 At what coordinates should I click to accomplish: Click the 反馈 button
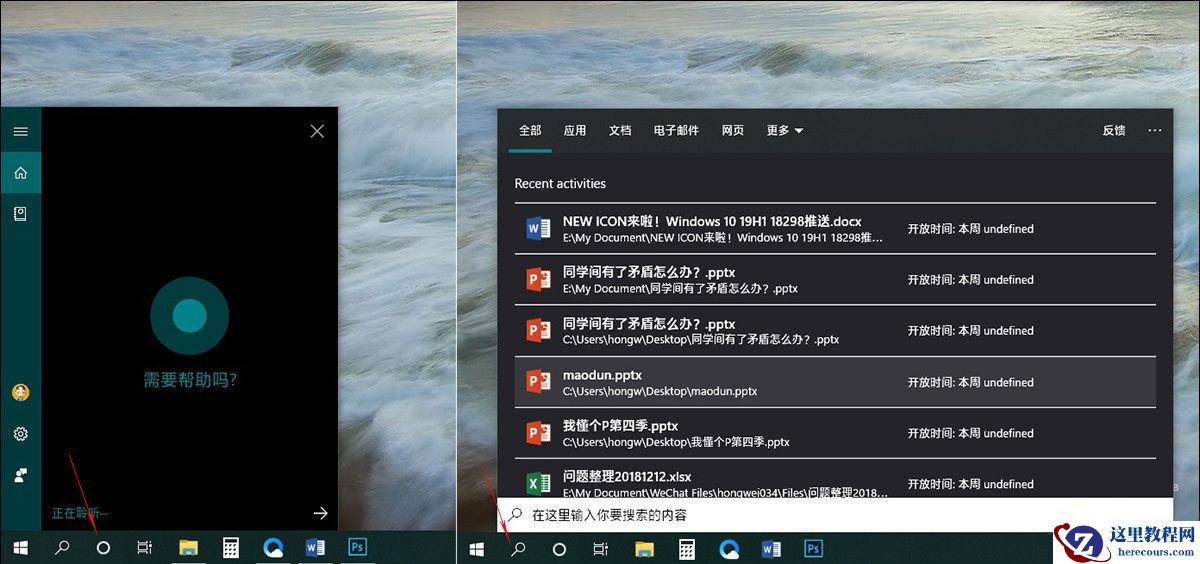[1114, 131]
